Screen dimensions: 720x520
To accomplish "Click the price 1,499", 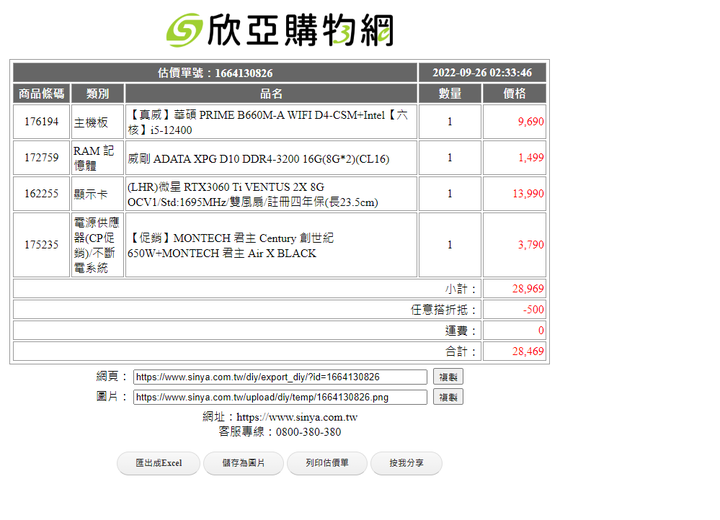I will [x=531, y=158].
